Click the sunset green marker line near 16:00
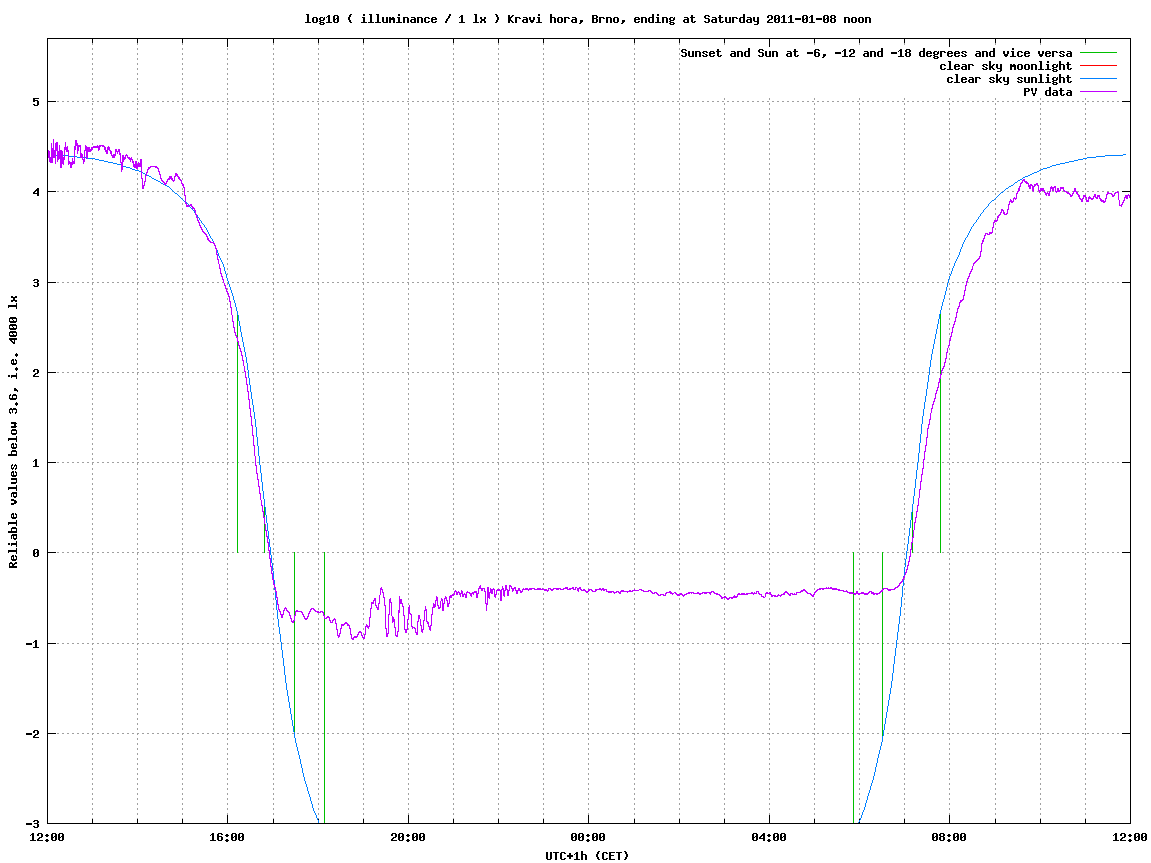 click(x=238, y=433)
